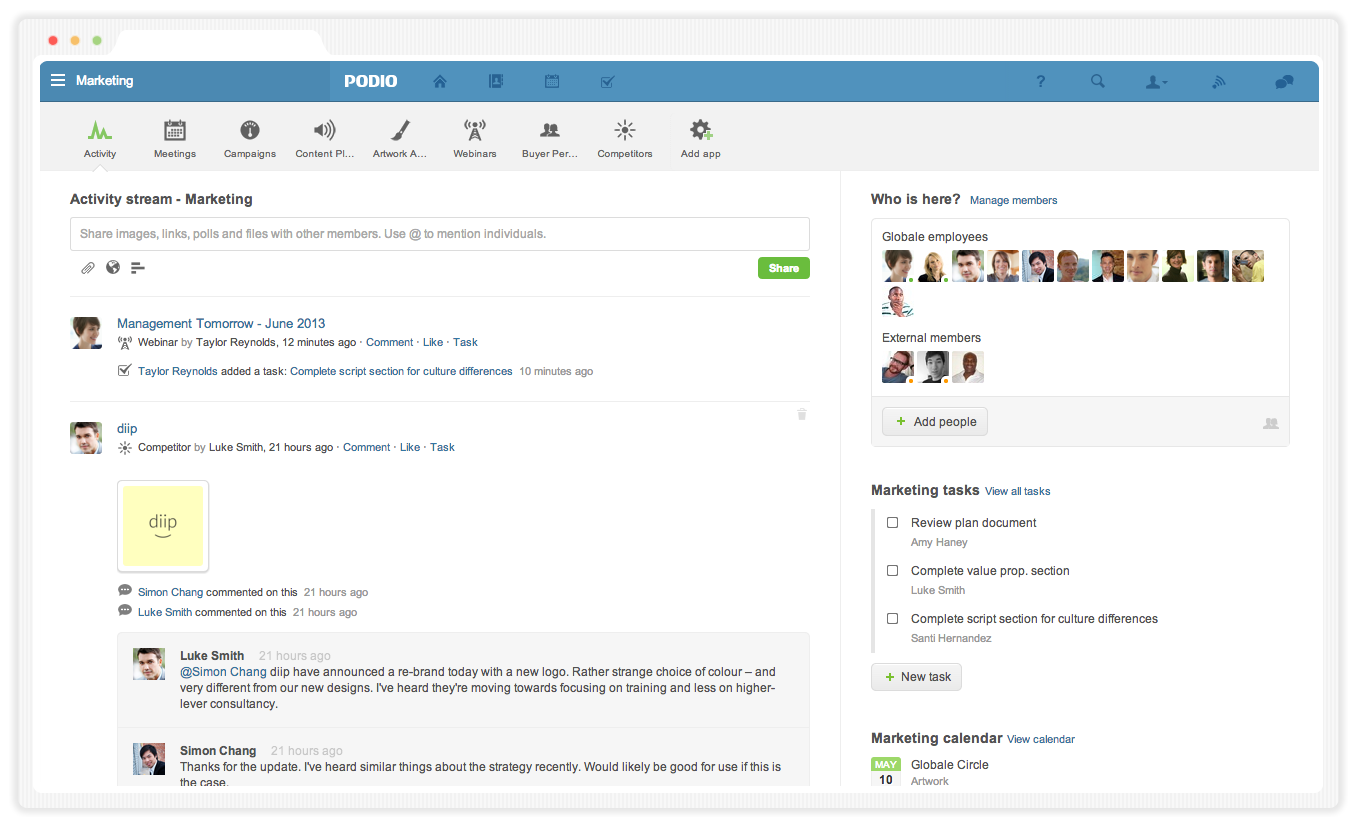Image resolution: width=1357 pixels, height=827 pixels.
Task: Expand the user account dropdown
Action: (1156, 82)
